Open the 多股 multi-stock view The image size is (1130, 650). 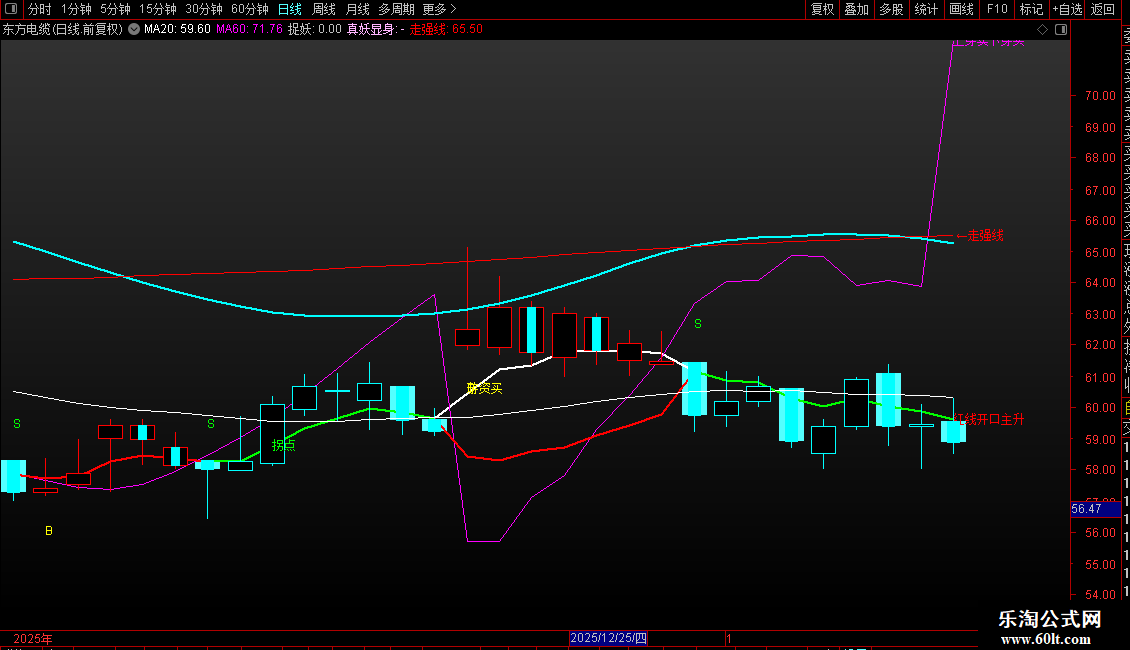tap(891, 9)
